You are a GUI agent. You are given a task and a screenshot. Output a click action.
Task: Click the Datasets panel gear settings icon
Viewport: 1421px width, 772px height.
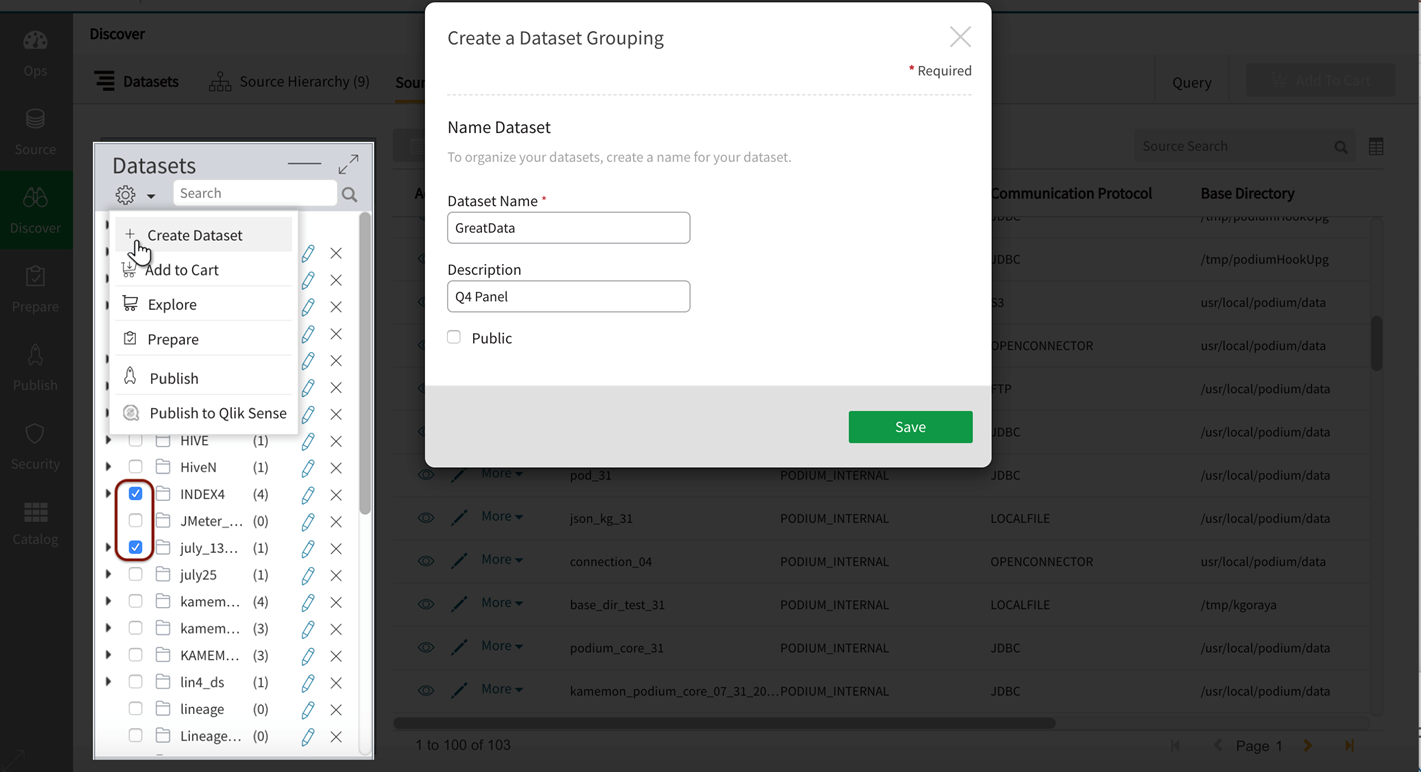(x=126, y=195)
